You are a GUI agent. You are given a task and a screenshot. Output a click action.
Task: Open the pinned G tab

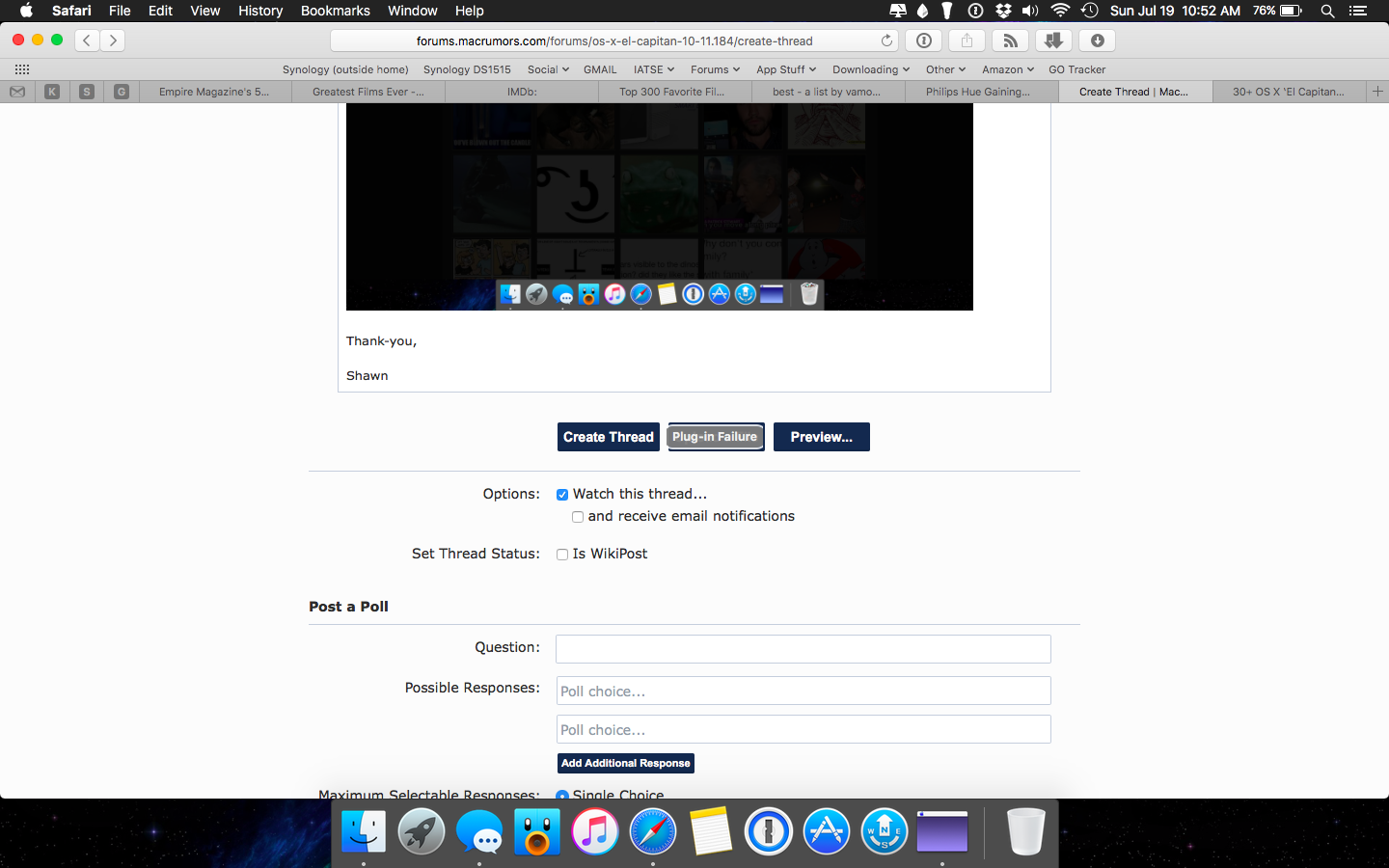tap(122, 92)
